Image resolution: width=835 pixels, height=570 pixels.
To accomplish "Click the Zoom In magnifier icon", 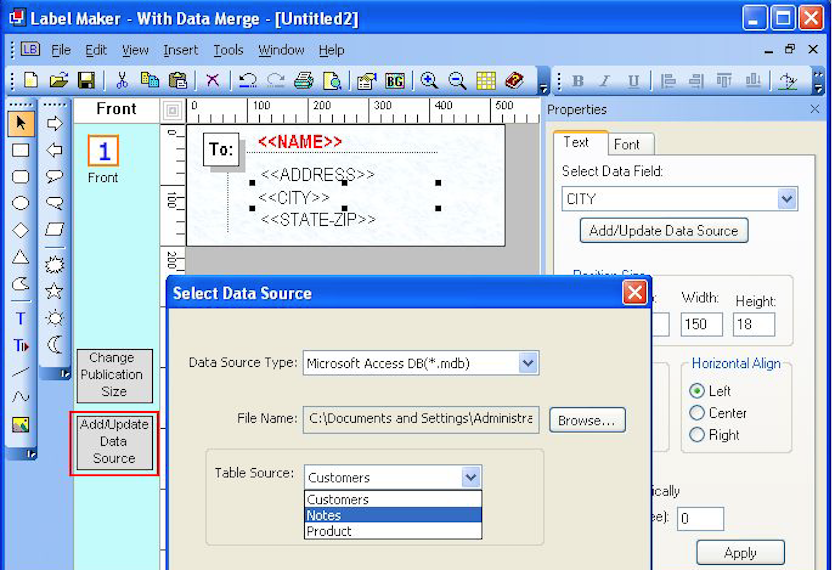I will 429,80.
